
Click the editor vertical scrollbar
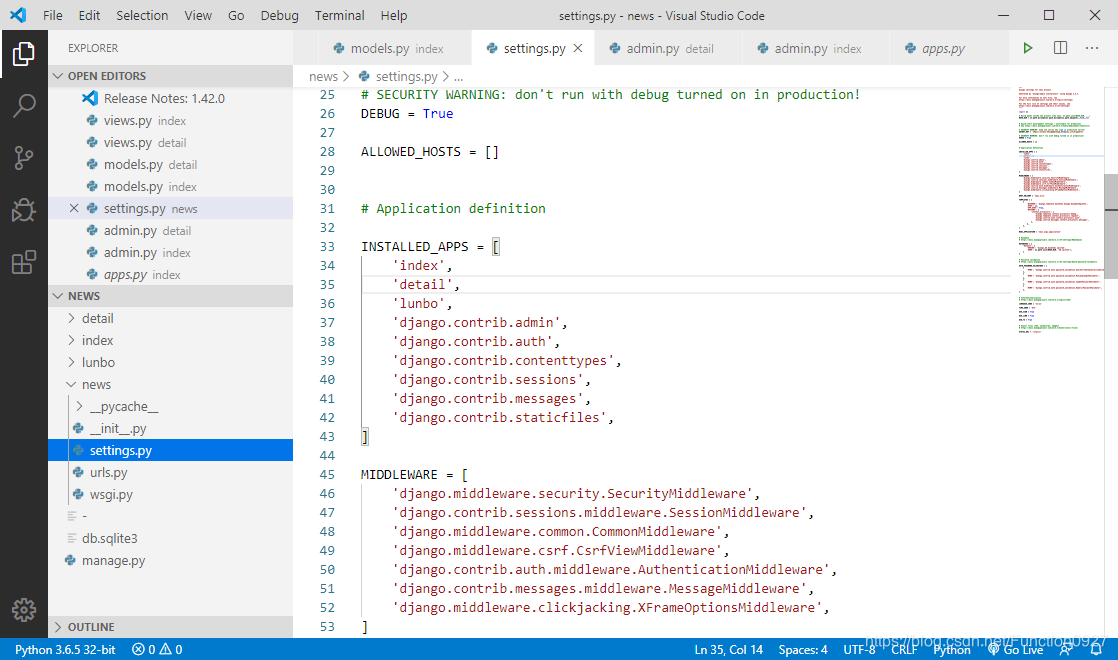(x=1111, y=227)
